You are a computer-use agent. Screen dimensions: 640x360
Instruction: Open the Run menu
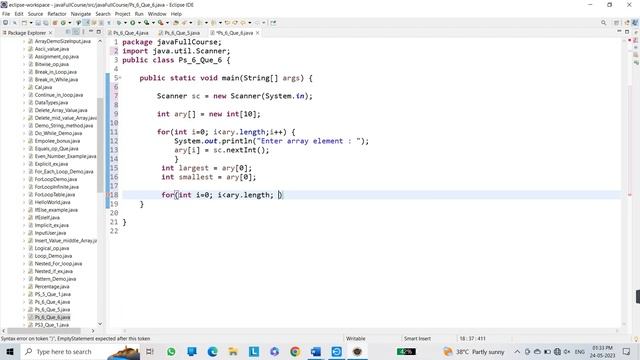click(139, 14)
